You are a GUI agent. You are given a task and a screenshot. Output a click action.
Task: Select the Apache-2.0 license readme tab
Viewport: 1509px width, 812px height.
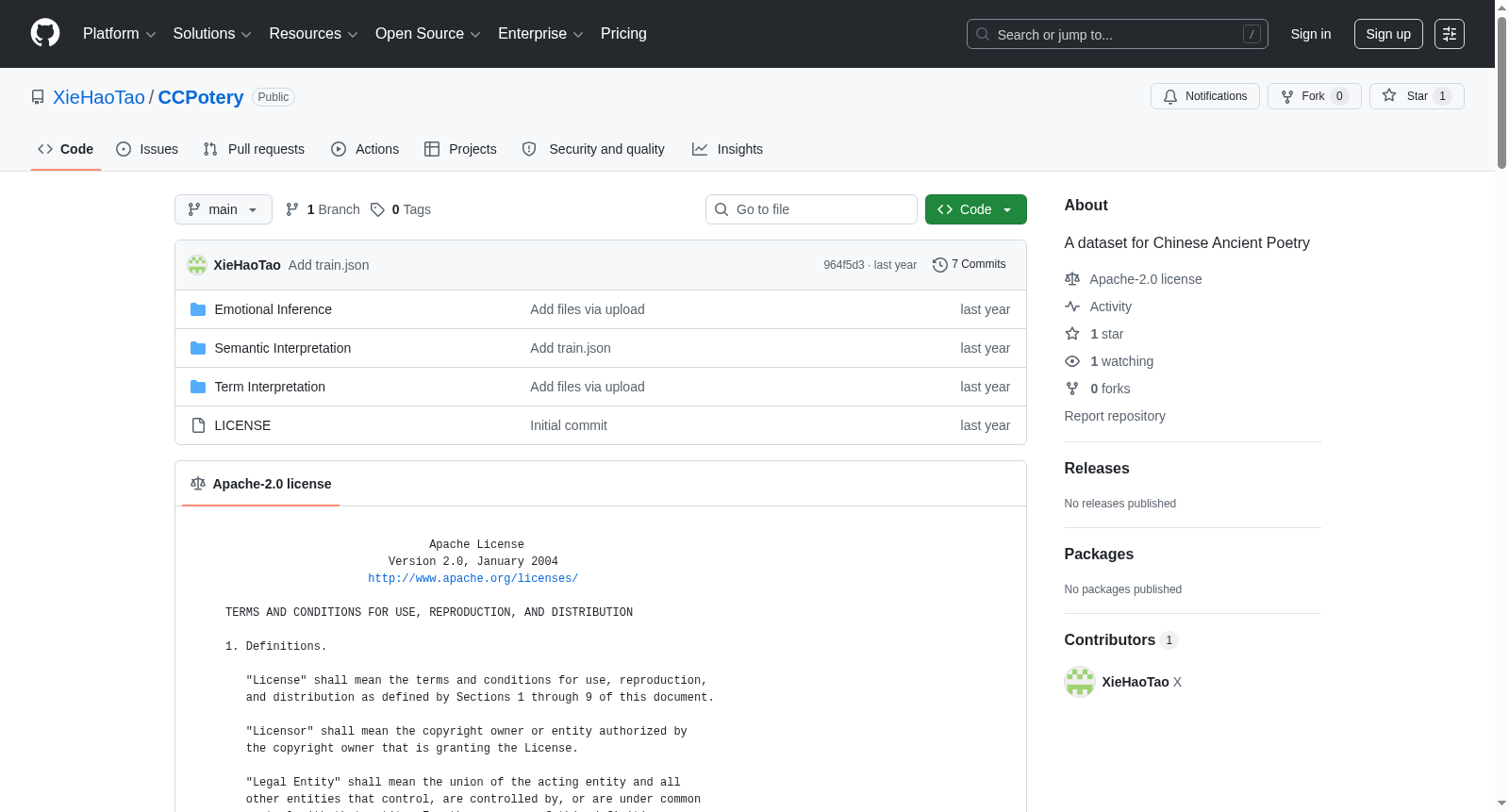(x=260, y=484)
